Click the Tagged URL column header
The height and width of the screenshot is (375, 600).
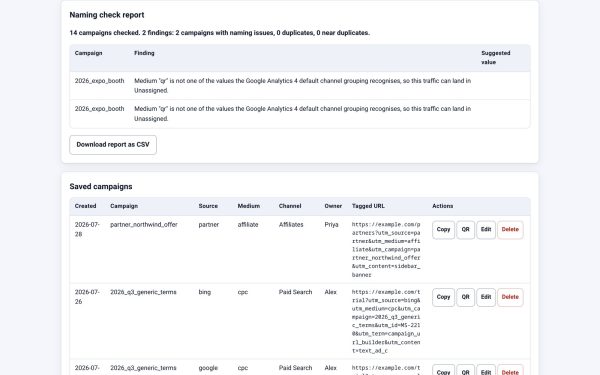[368, 206]
